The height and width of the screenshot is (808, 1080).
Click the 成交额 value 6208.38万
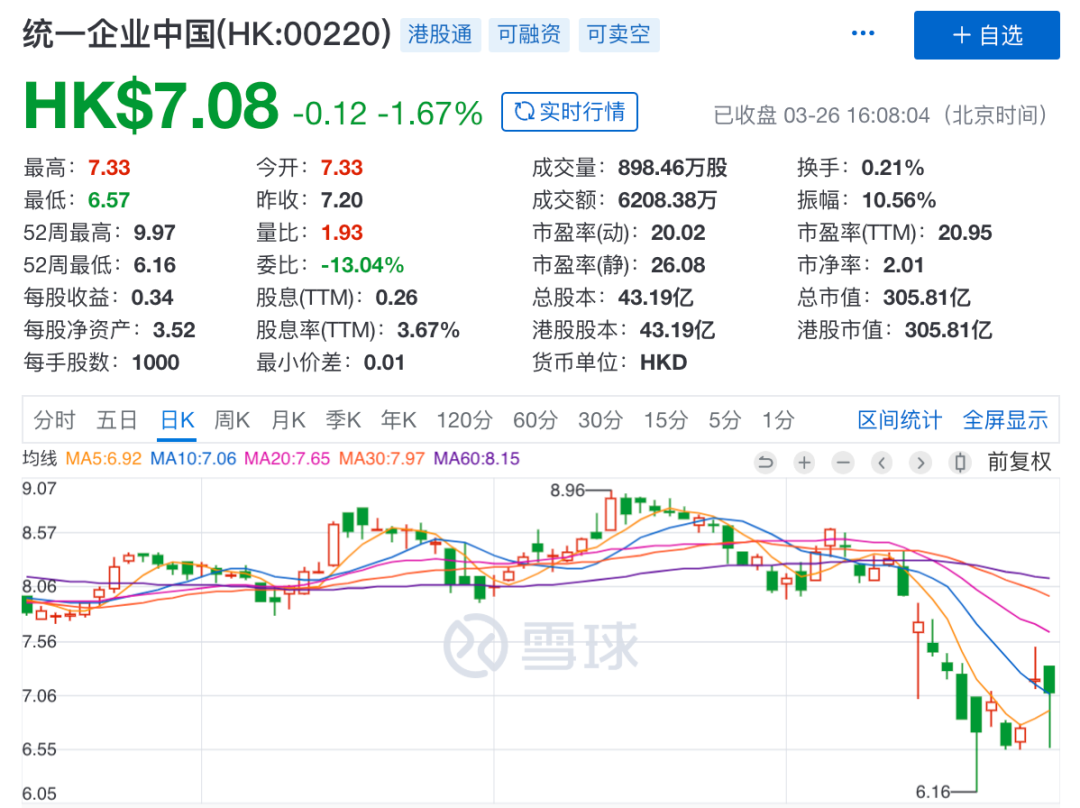[667, 200]
